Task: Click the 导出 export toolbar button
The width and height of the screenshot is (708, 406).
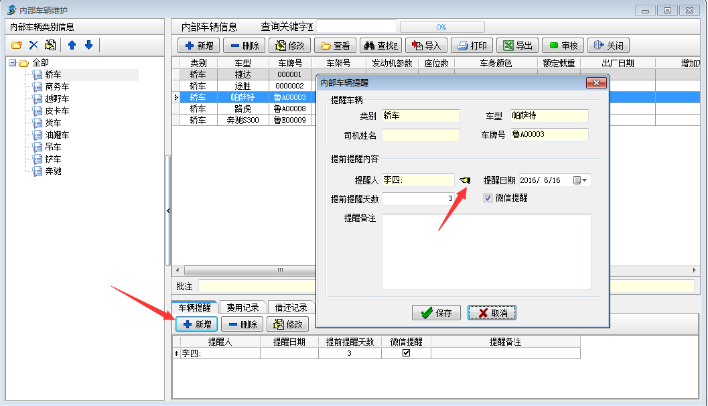Action: 517,45
